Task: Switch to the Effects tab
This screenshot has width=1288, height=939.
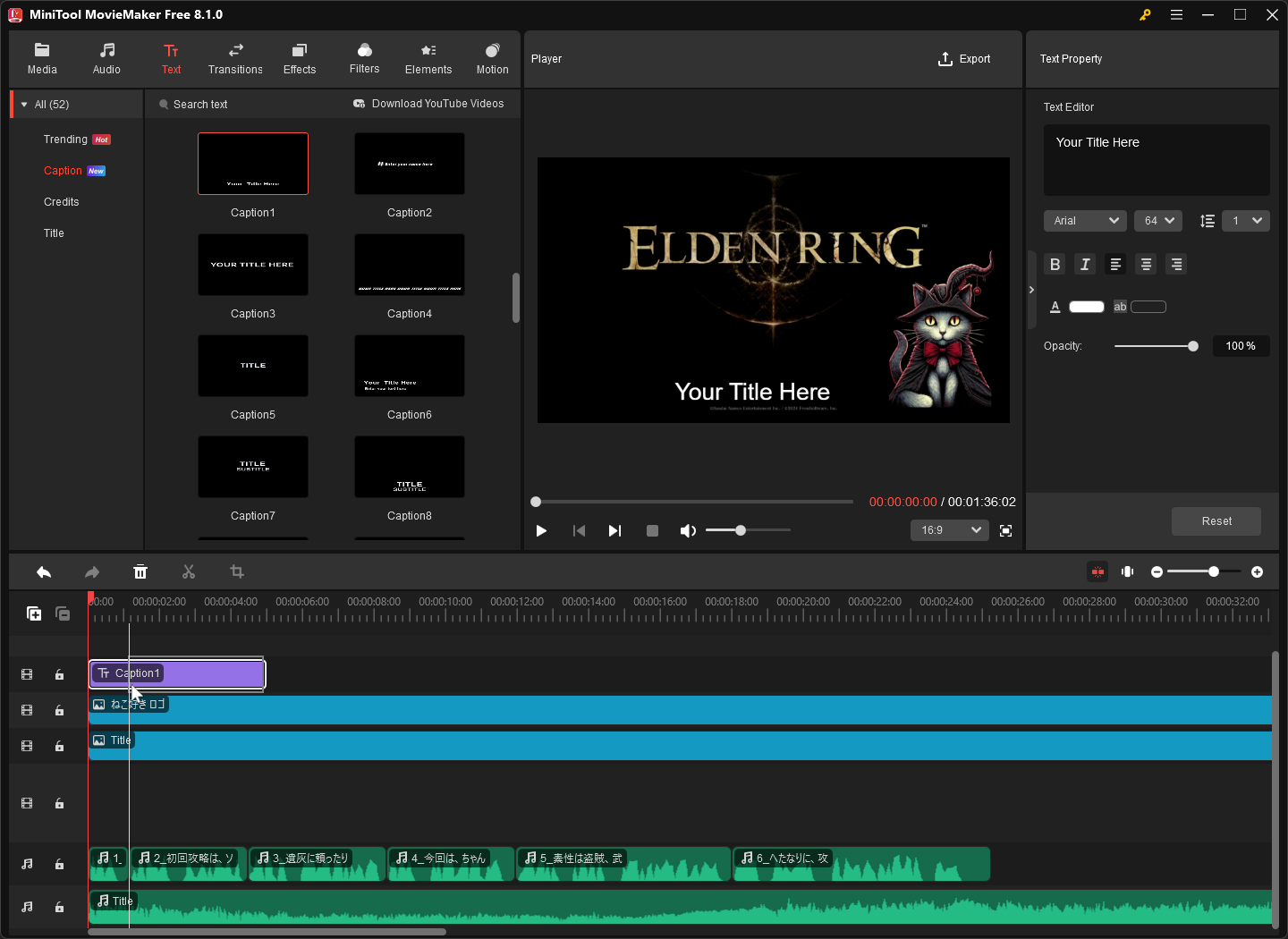Action: [x=300, y=59]
